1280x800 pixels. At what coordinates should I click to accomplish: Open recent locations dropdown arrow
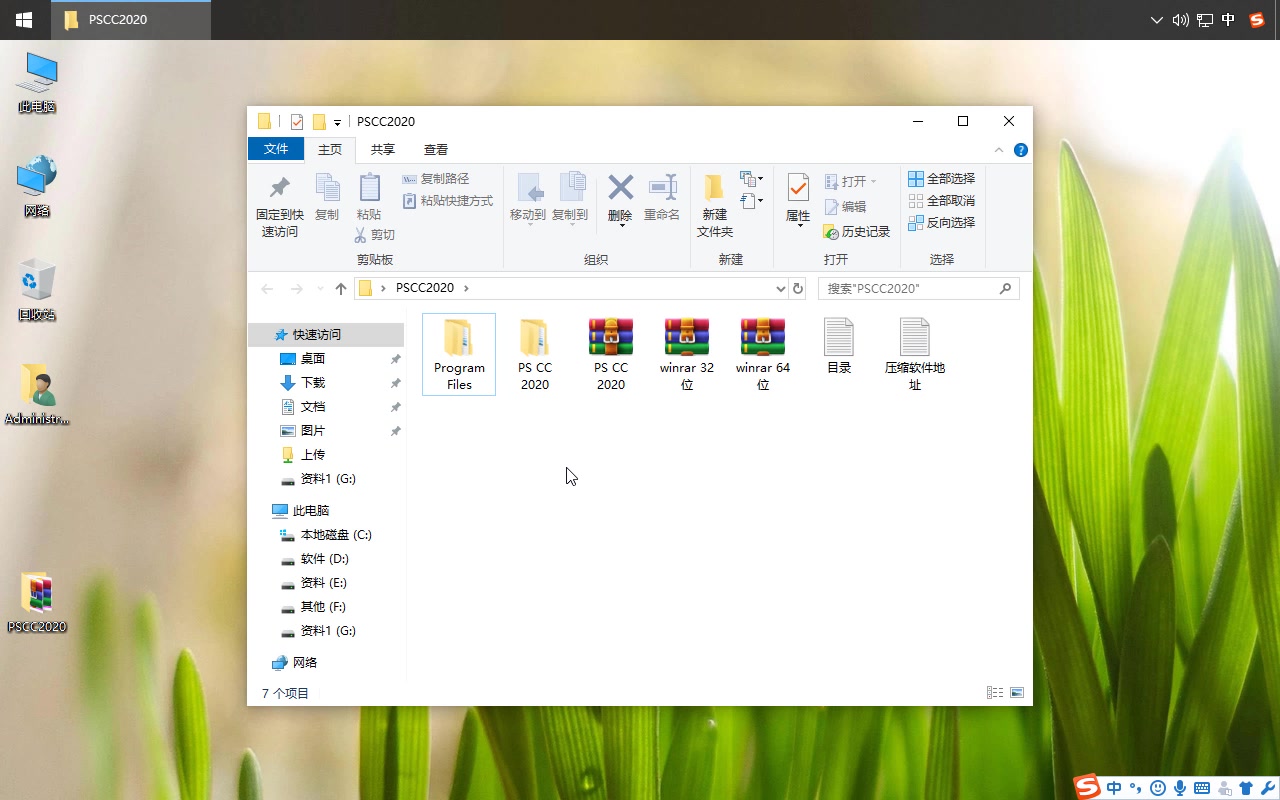320,288
